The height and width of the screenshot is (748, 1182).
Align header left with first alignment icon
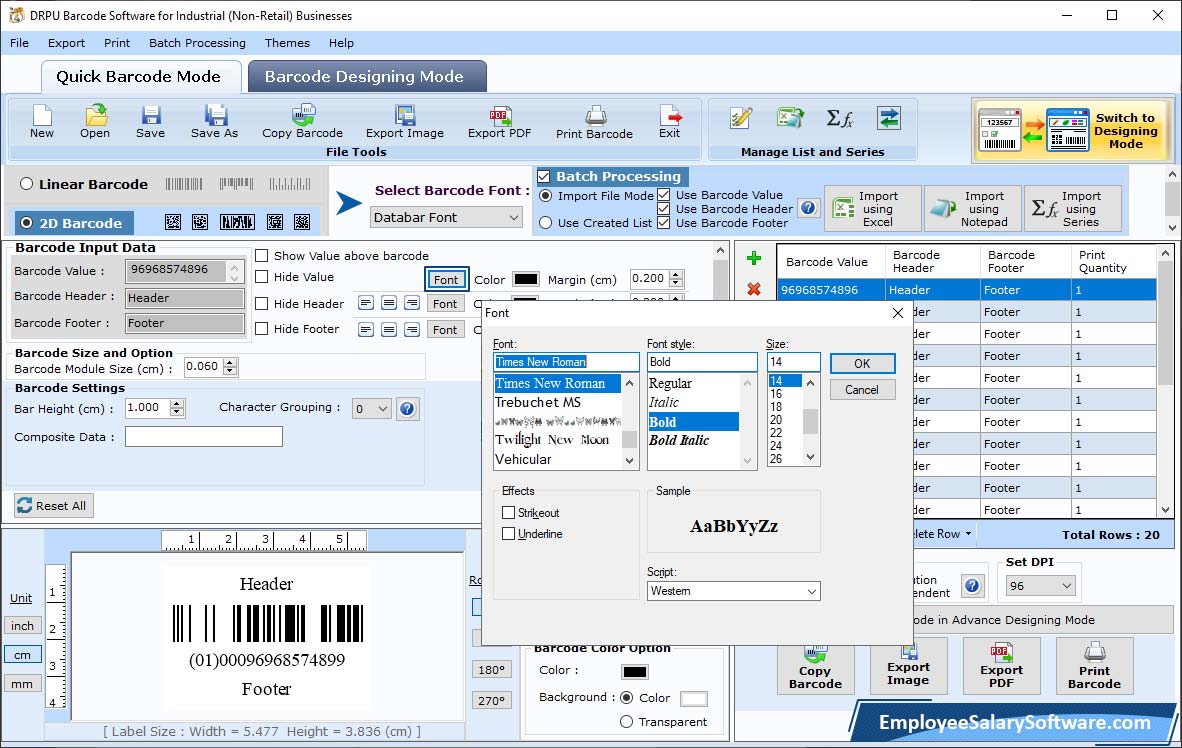pyautogui.click(x=366, y=303)
